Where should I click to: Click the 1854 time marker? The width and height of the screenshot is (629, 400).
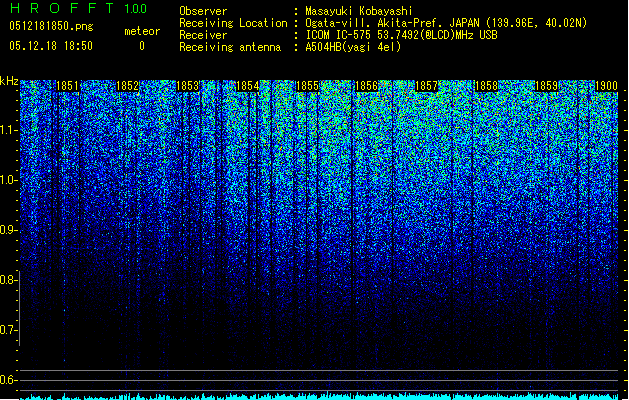click(248, 86)
